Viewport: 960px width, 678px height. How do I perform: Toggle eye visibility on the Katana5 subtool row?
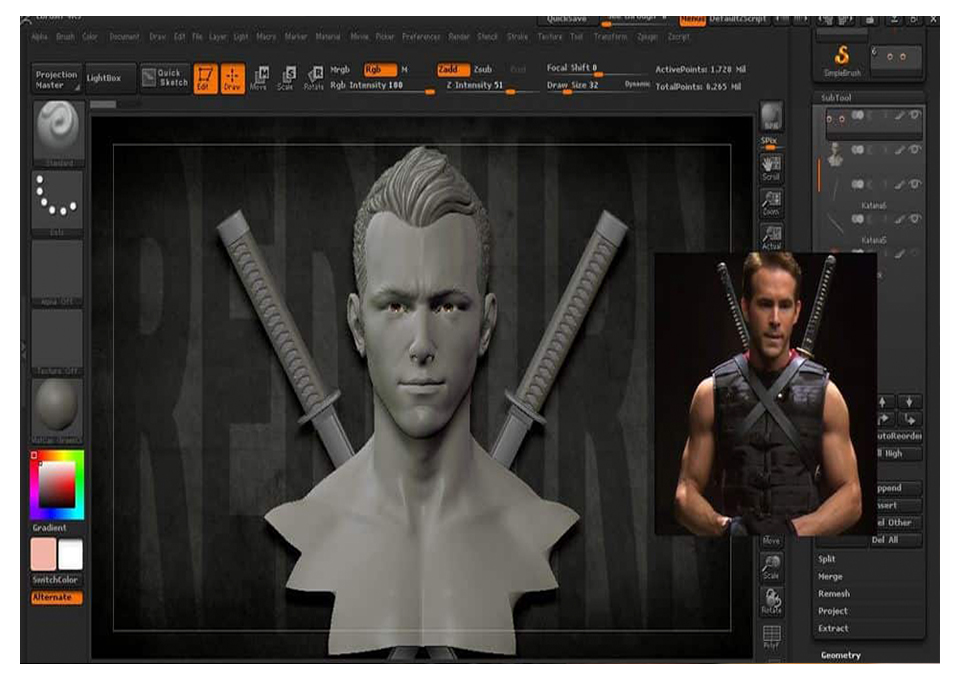pyautogui.click(x=915, y=219)
